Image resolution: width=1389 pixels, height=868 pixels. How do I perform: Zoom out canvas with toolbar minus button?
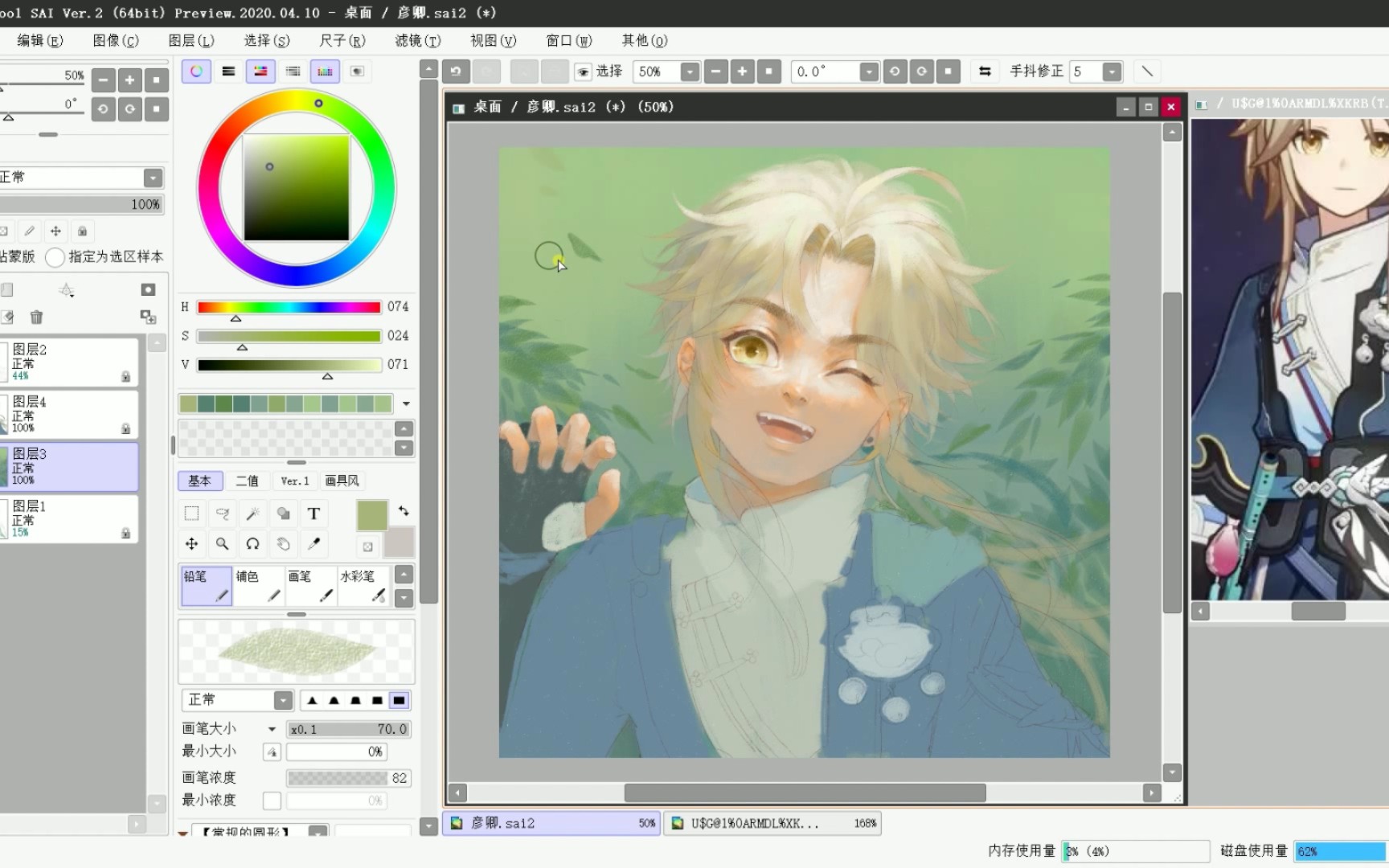click(715, 72)
